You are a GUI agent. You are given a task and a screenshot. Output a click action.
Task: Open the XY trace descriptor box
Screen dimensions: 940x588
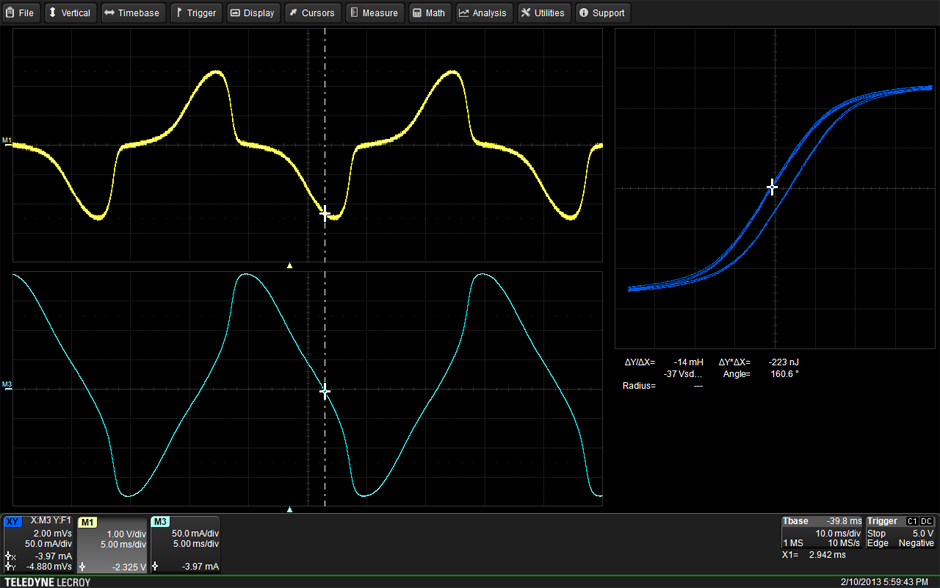(x=38, y=544)
